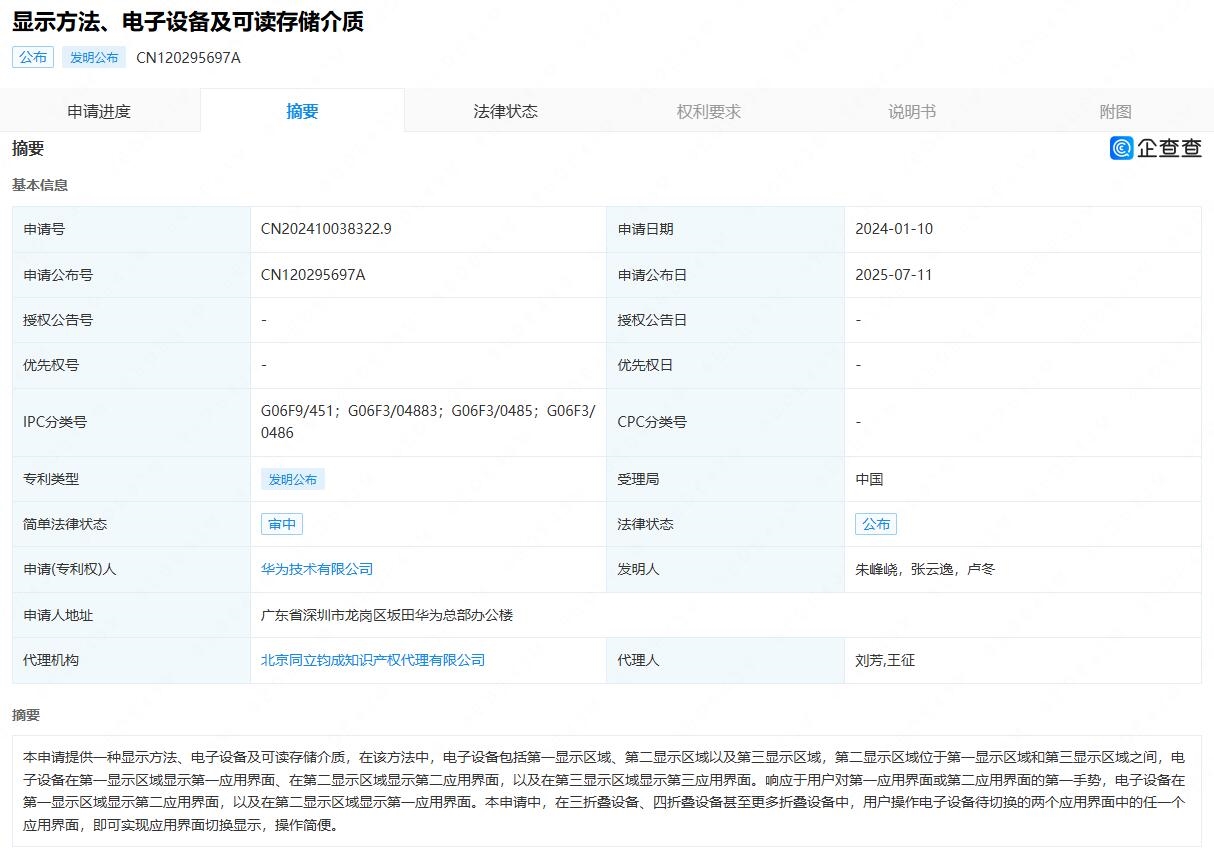This screenshot has width=1214, height=865.
Task: Click the 公布 badge in 法律状态 row
Action: [x=875, y=524]
